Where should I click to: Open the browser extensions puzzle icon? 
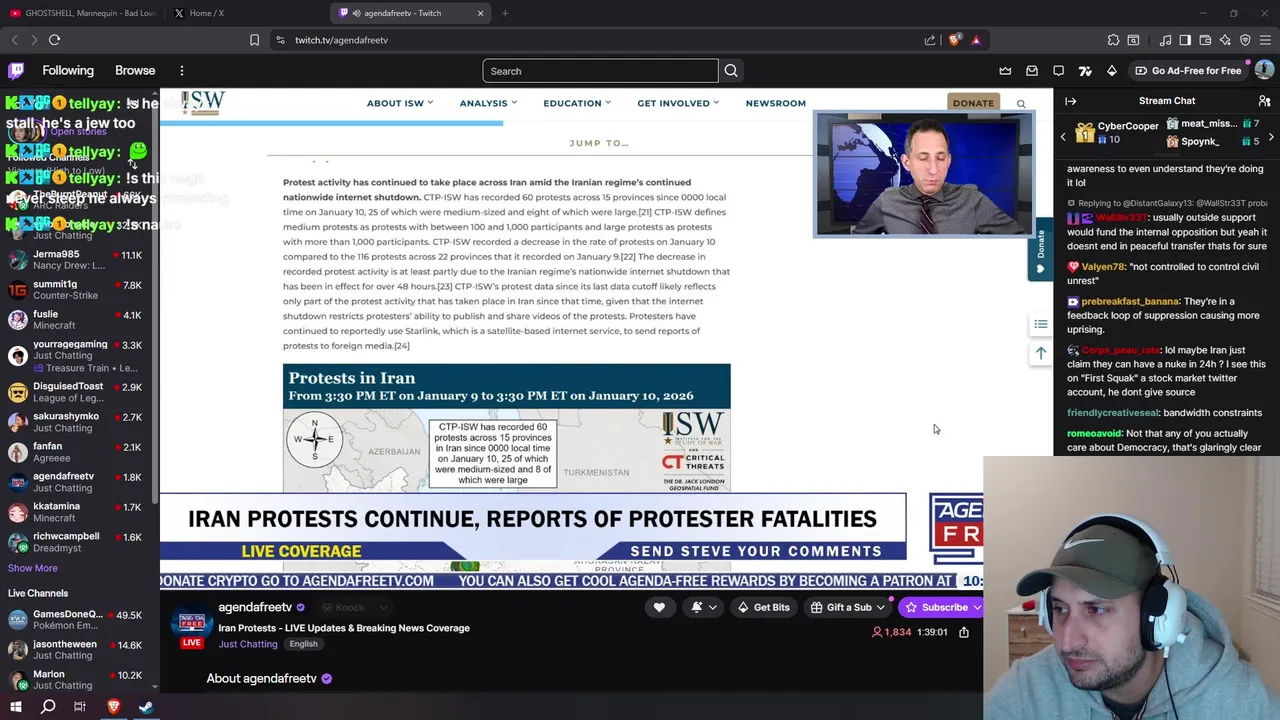point(1113,40)
